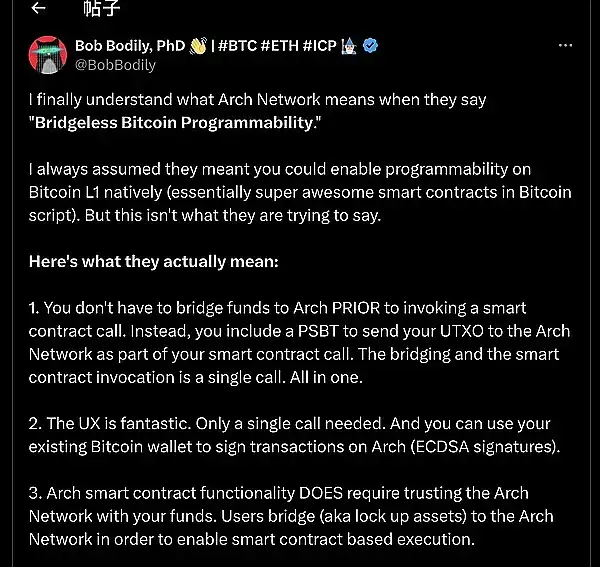Open the three-dot more options menu
The width and height of the screenshot is (600, 567).
(565, 46)
